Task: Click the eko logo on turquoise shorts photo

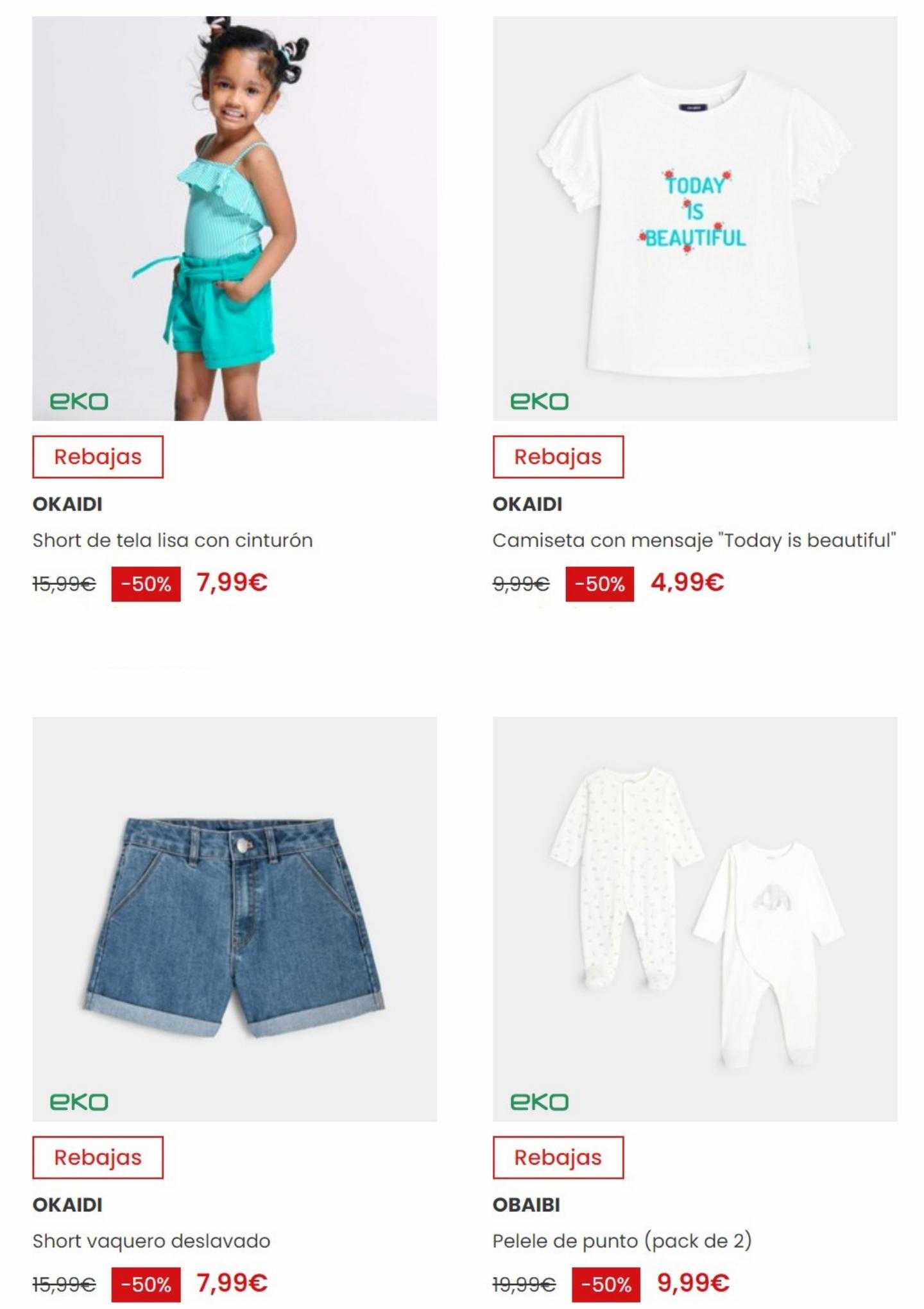Action: pyautogui.click(x=79, y=401)
